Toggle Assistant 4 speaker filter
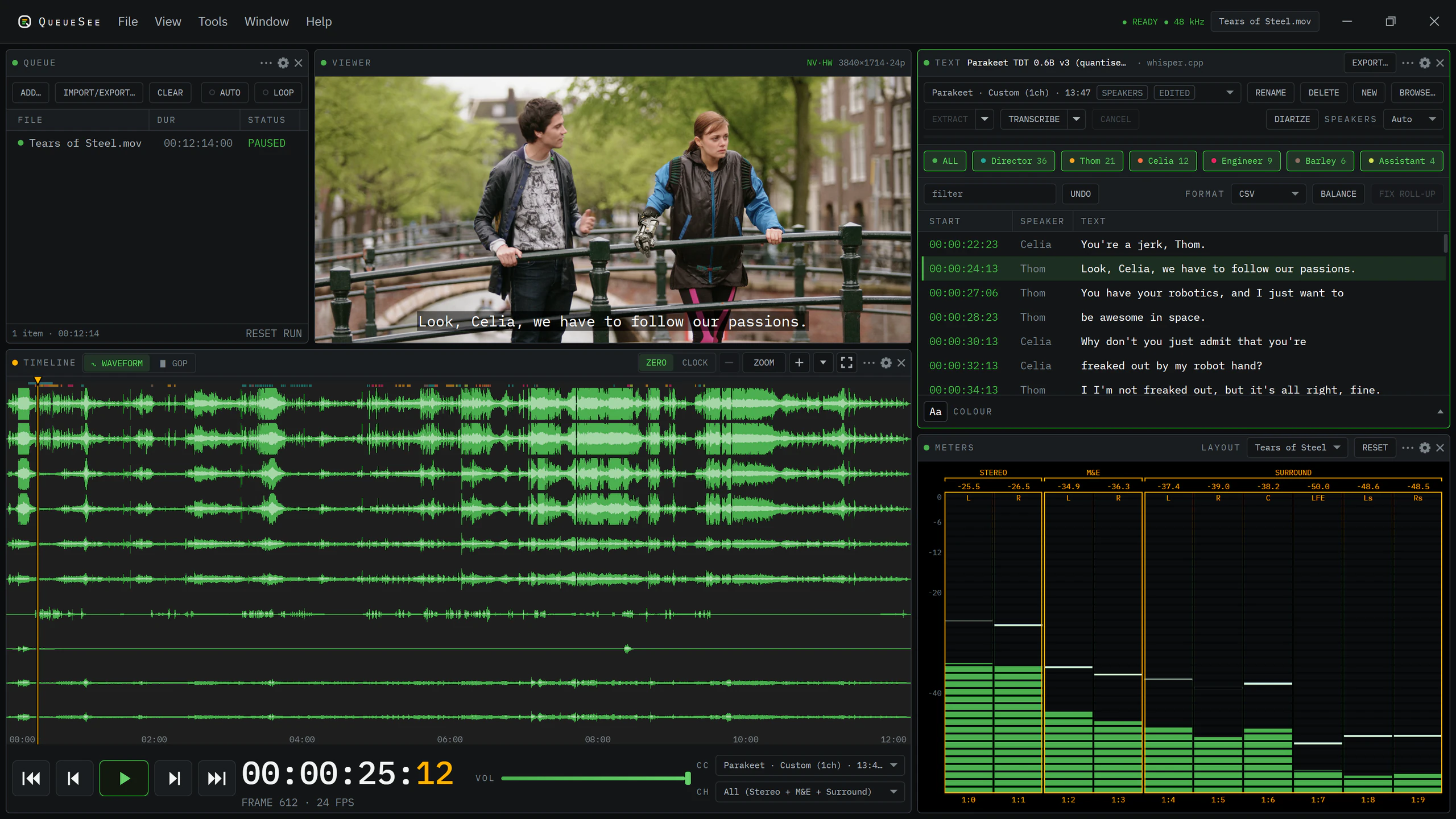Image resolution: width=1456 pixels, height=819 pixels. (1401, 161)
